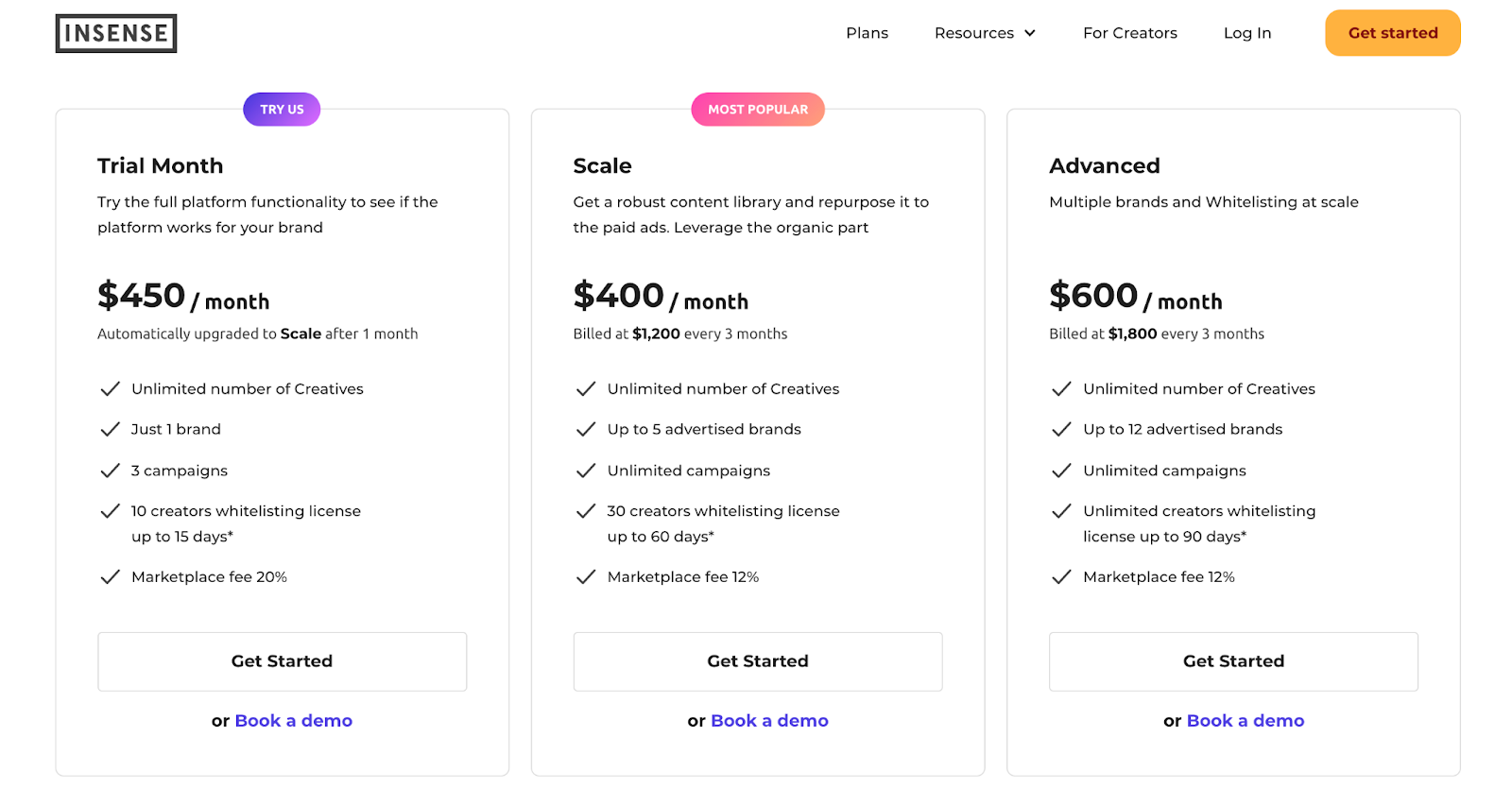Open the Plans page
Screen dimensions: 1512x788
click(x=867, y=33)
